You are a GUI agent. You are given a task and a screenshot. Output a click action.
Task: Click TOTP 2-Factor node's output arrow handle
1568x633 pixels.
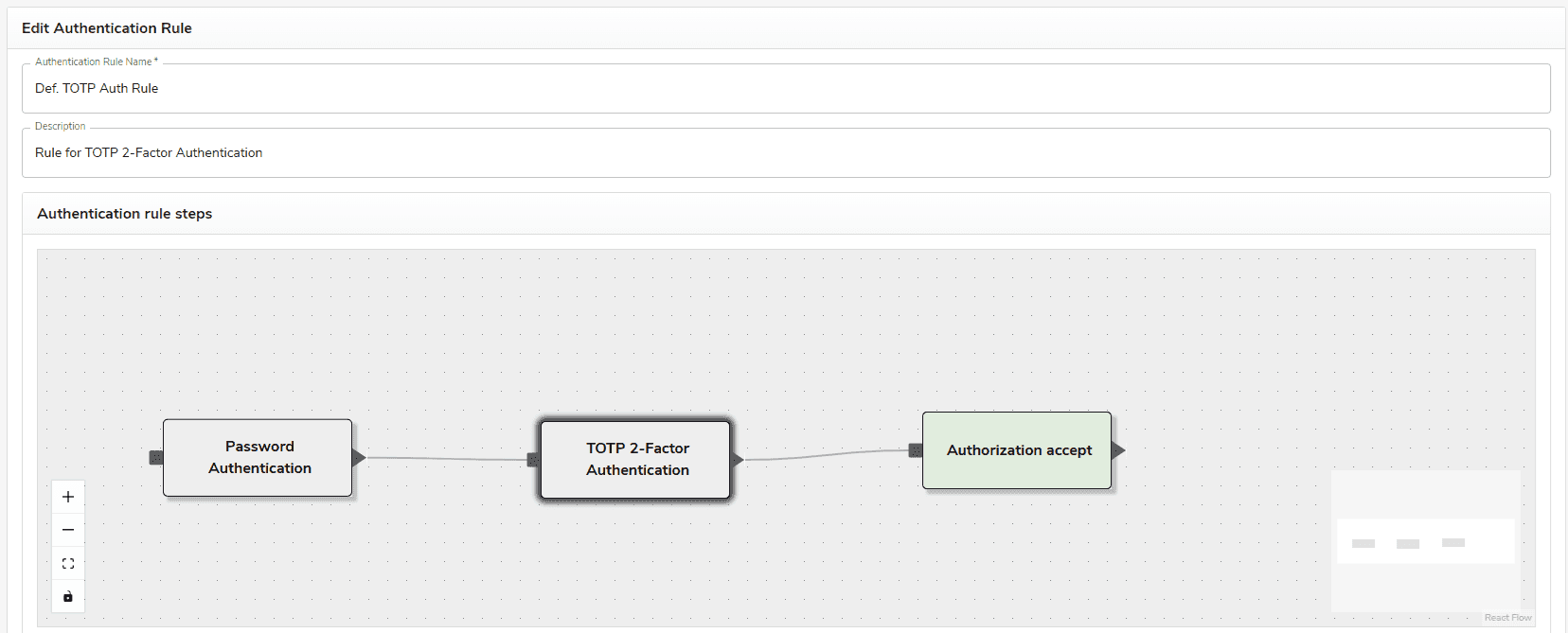(x=737, y=460)
